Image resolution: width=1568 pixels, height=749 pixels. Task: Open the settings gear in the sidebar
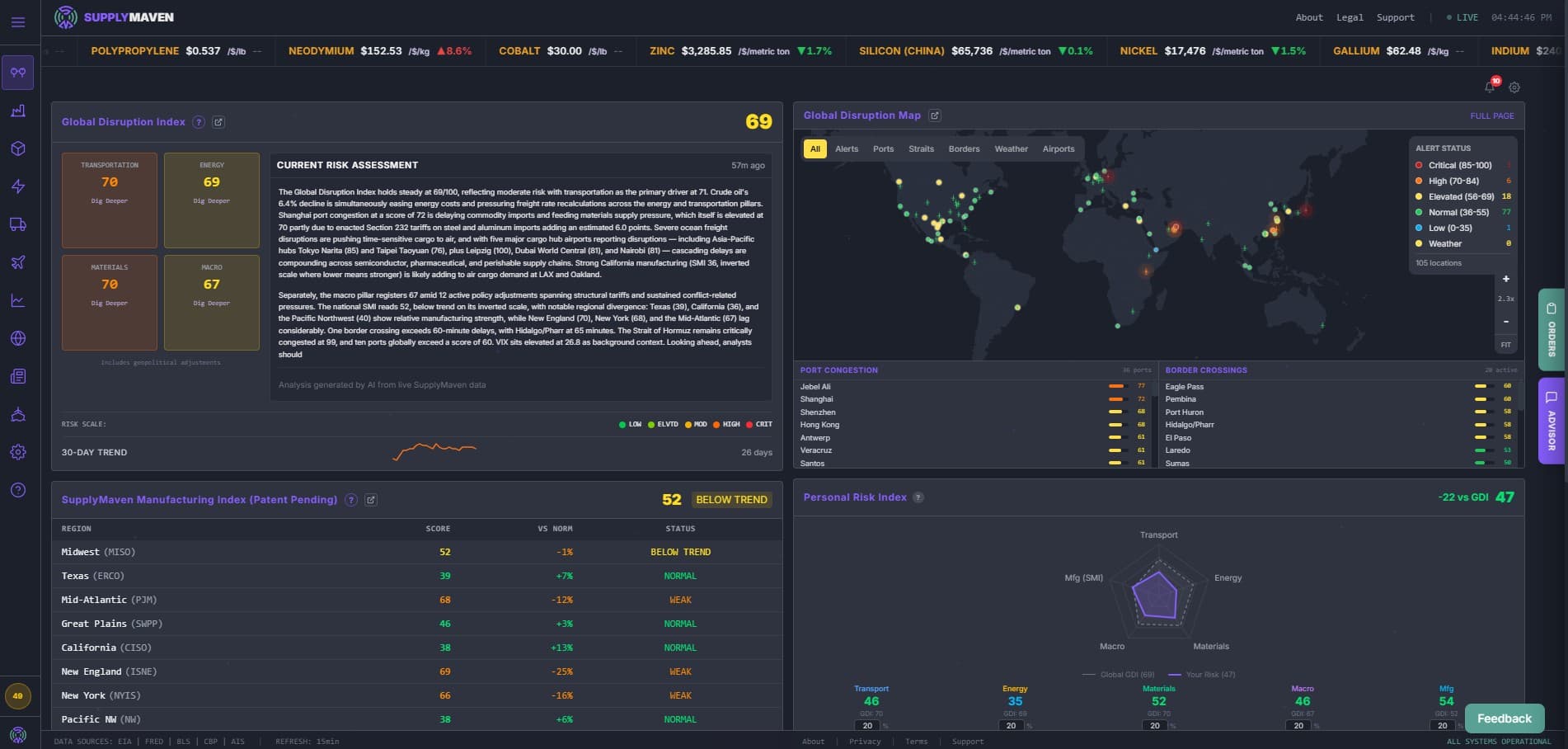[18, 452]
